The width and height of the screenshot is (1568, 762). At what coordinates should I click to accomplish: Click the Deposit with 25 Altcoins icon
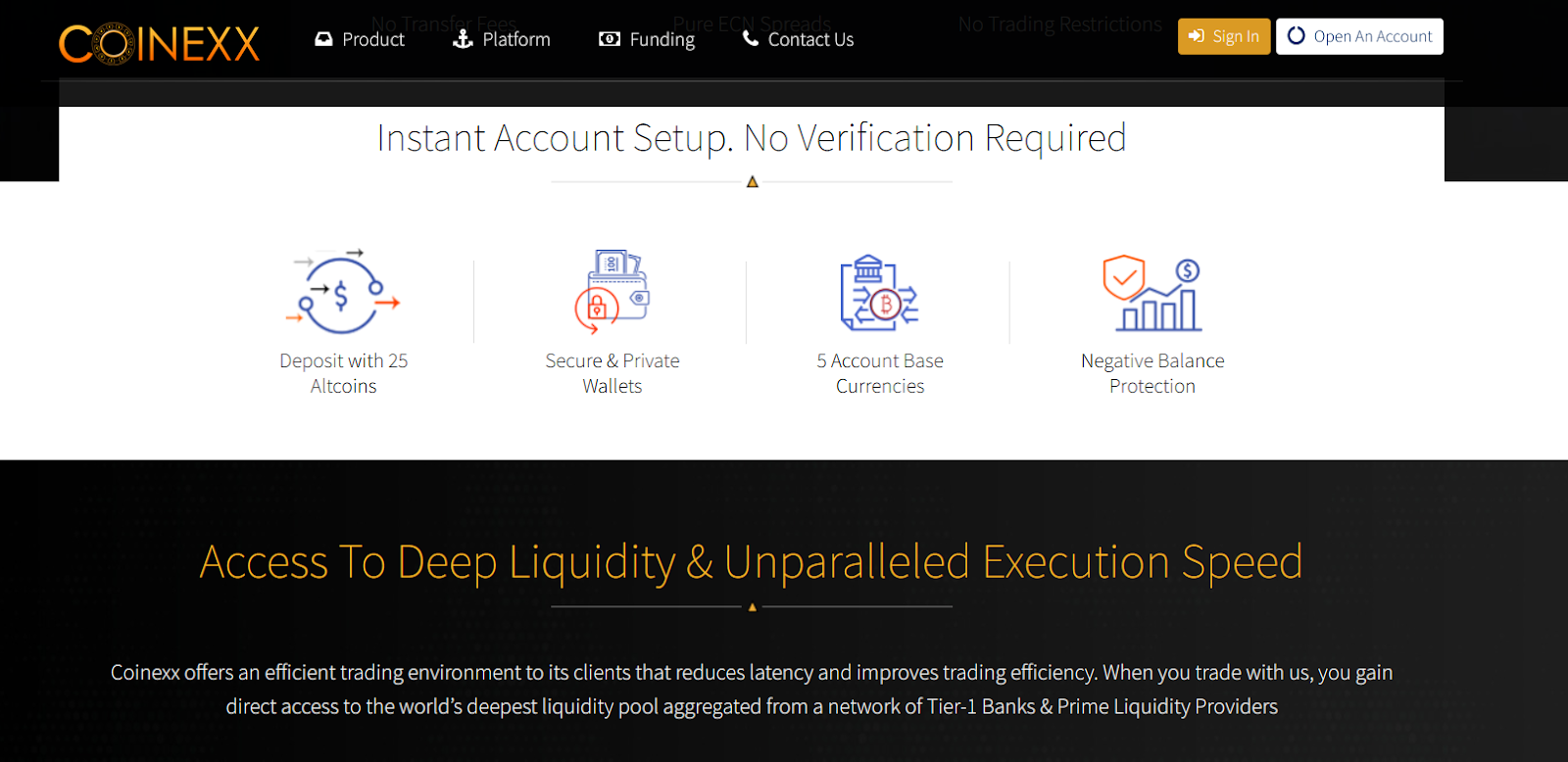click(x=343, y=291)
